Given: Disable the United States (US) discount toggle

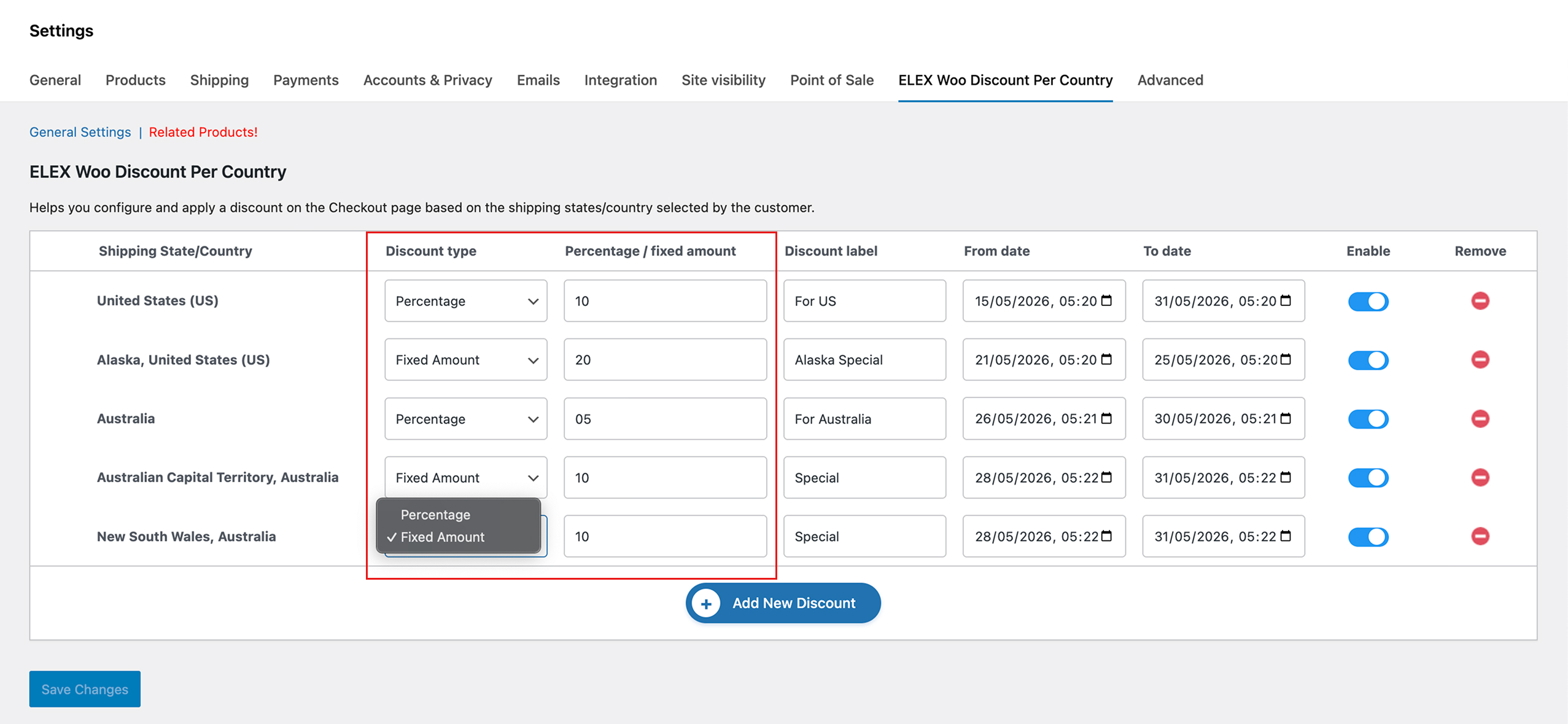Looking at the screenshot, I should click(x=1368, y=302).
